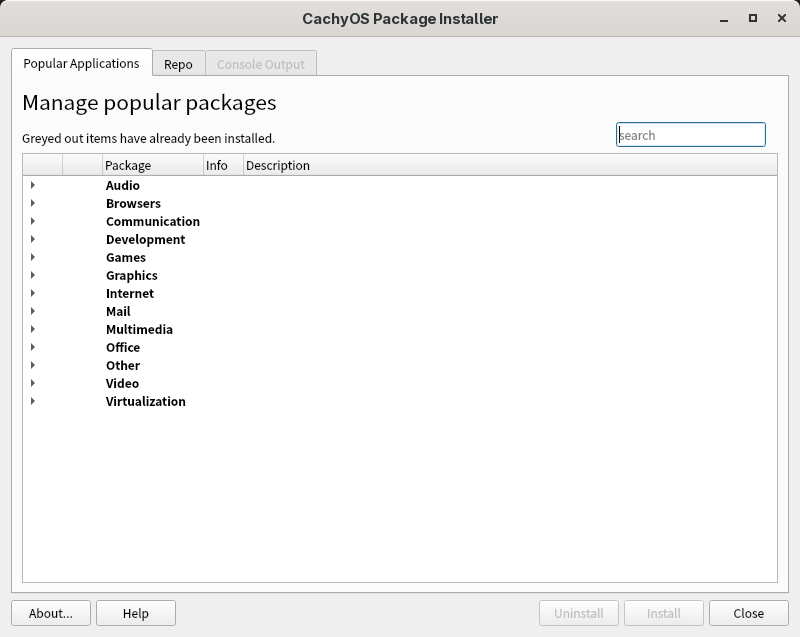The height and width of the screenshot is (637, 800).
Task: Switch to the Repo tab
Action: tap(178, 64)
